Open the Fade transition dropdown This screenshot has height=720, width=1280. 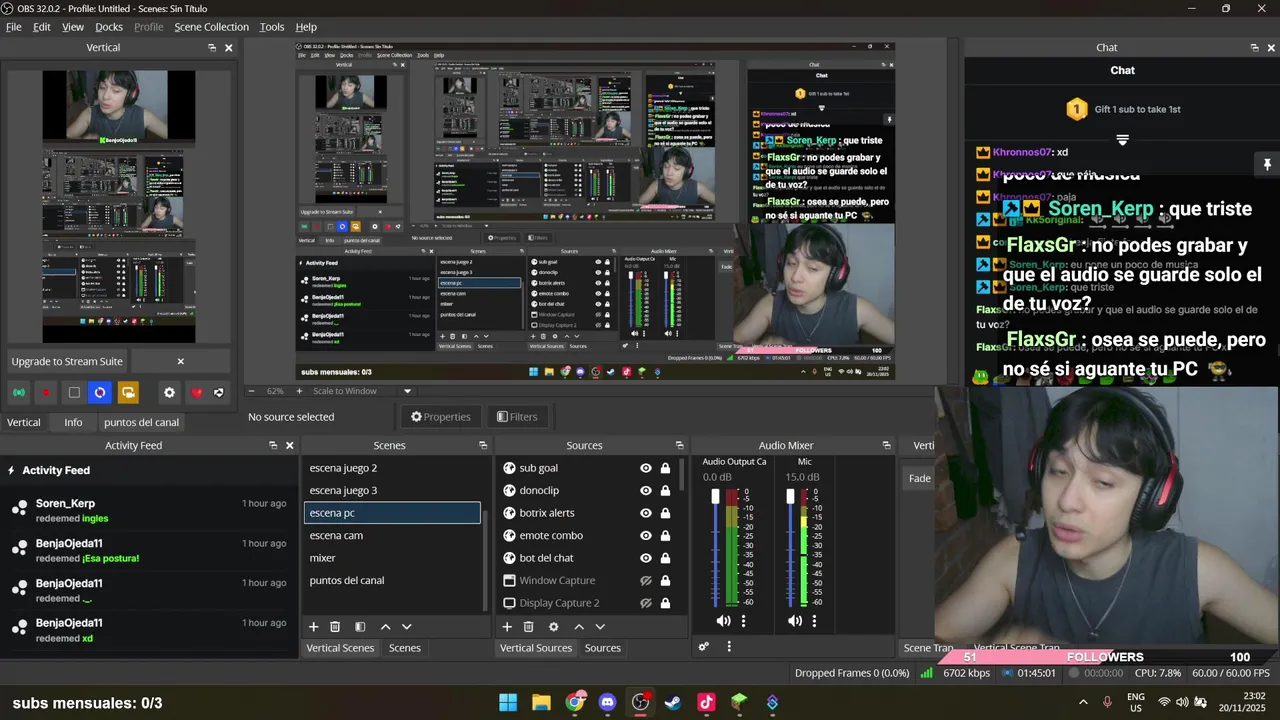919,478
